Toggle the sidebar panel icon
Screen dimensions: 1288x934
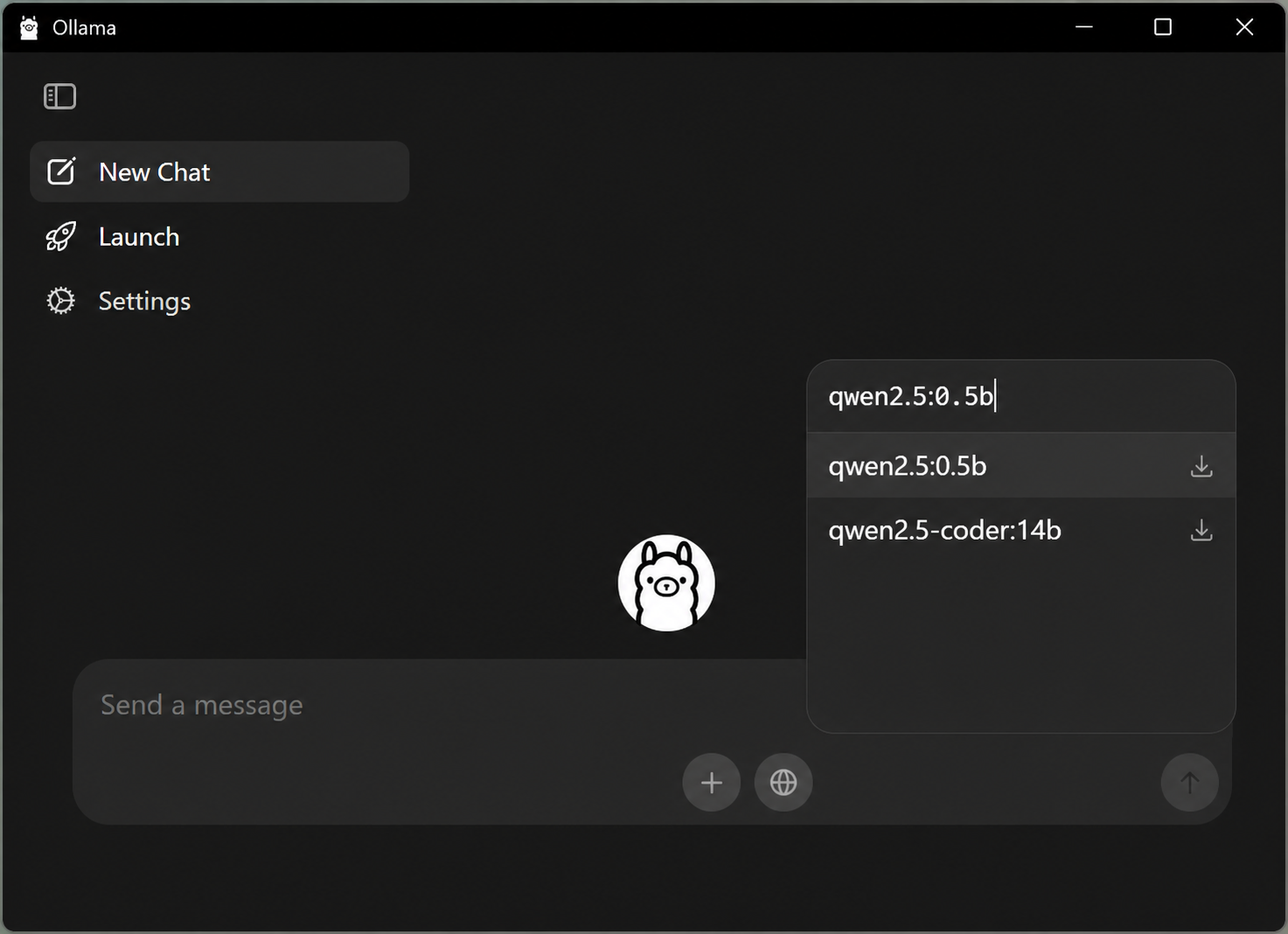pos(60,96)
